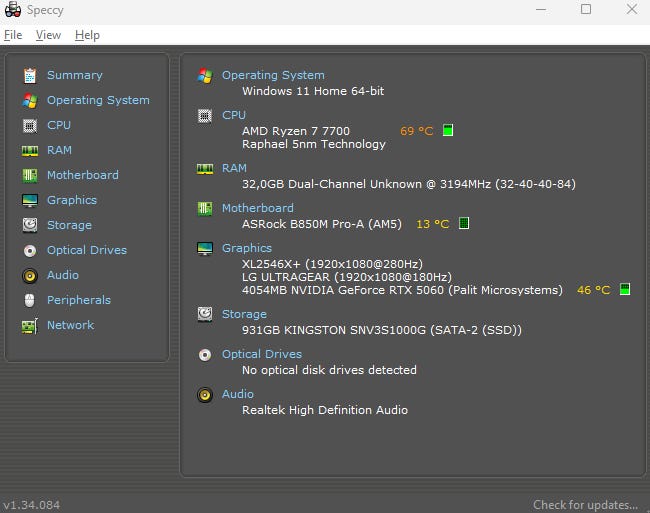Screen dimensions: 650x513
Task: Click the 69 °C CPU temperature value
Action: point(417,131)
